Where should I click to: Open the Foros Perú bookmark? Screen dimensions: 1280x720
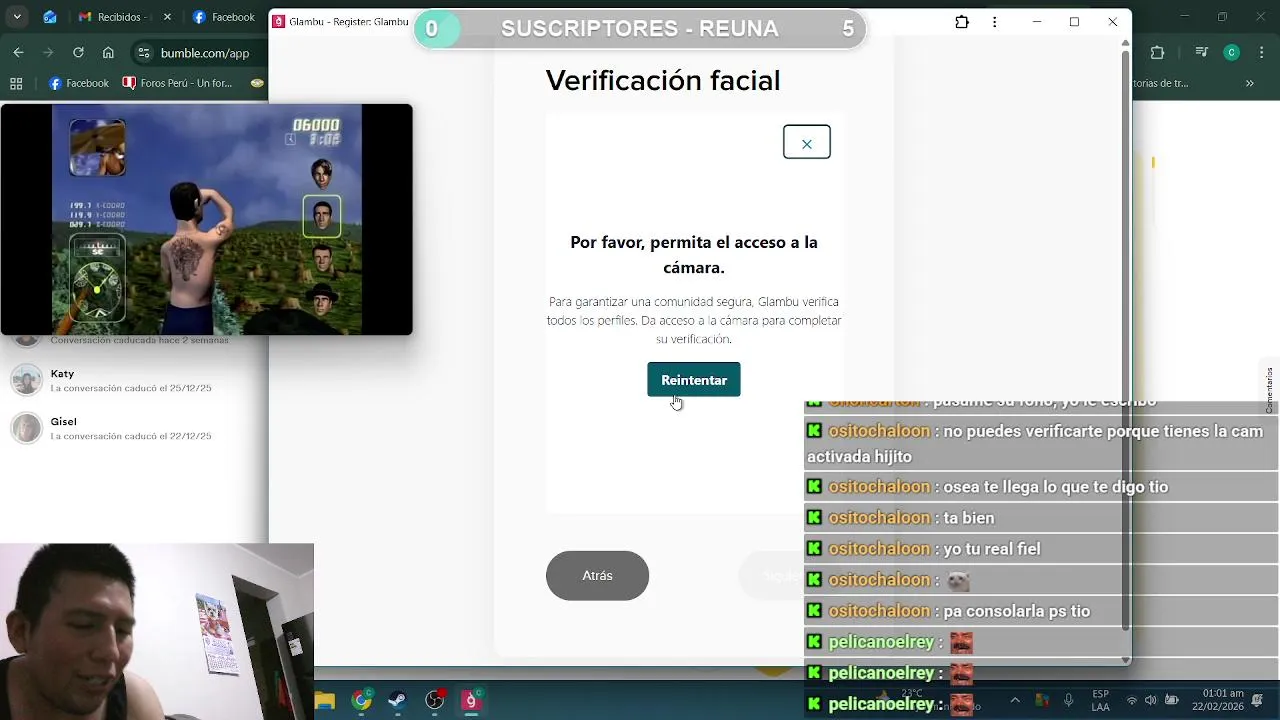178,84
